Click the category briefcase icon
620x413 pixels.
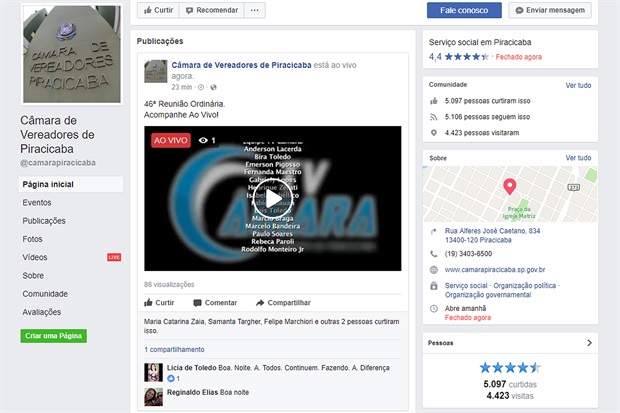tap(434, 286)
